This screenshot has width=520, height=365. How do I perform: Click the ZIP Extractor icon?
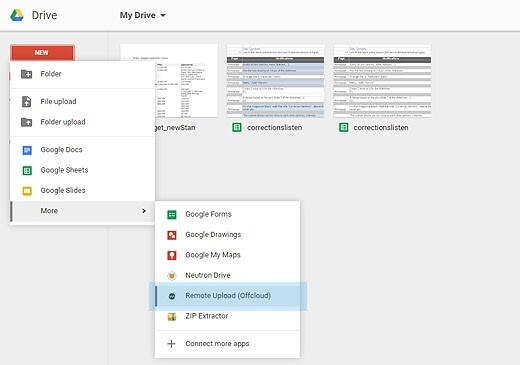pyautogui.click(x=172, y=316)
